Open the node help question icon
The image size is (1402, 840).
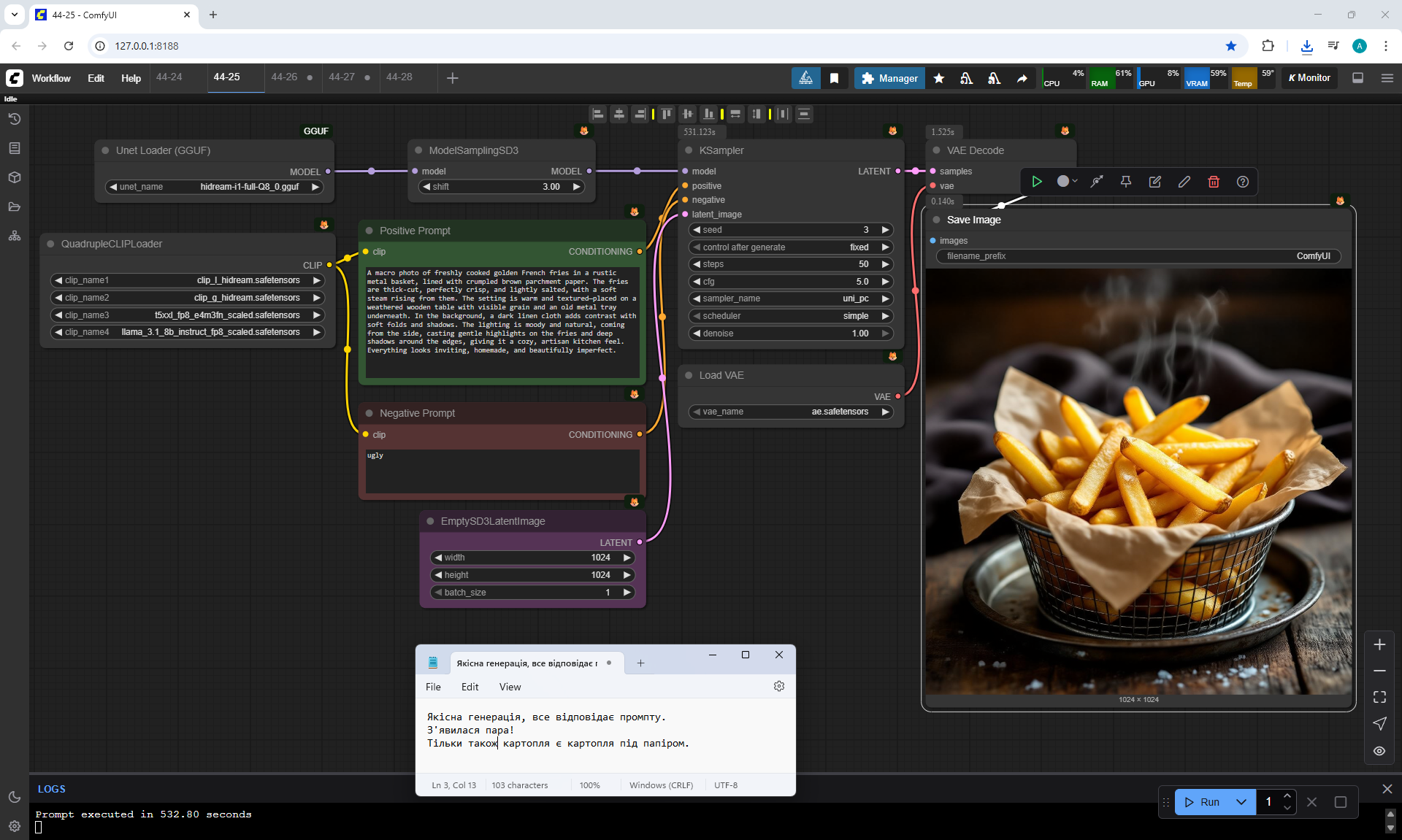click(x=1242, y=182)
